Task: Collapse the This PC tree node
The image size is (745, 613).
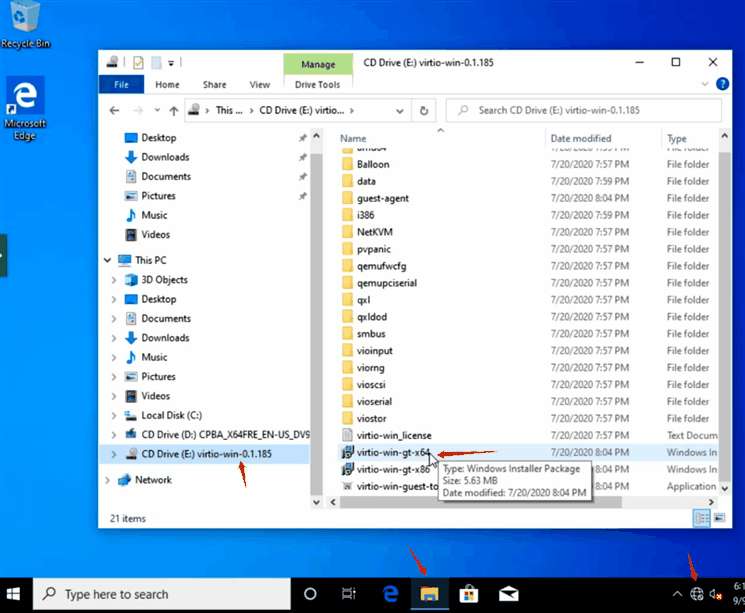Action: [x=107, y=260]
